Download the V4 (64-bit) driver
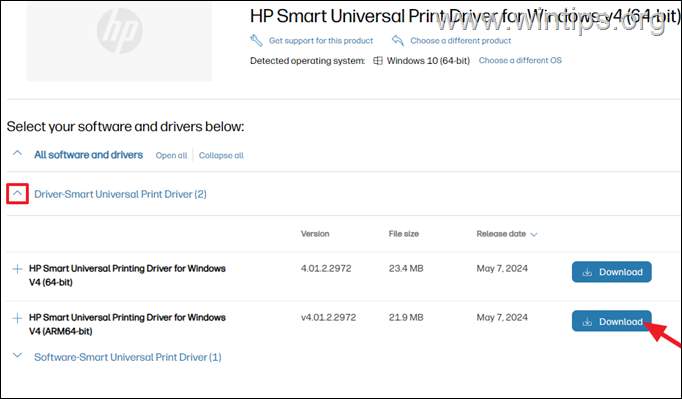Viewport: 682px width, 399px height. [612, 272]
